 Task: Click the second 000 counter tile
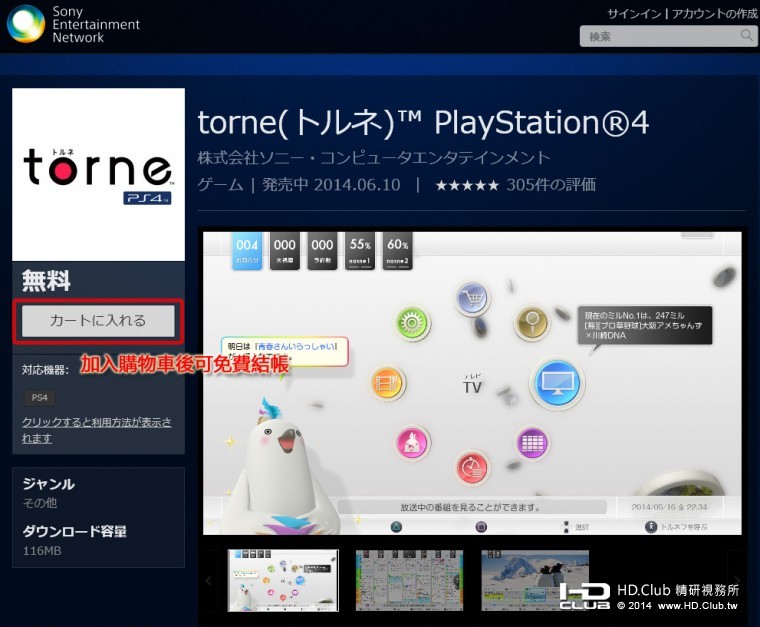click(322, 251)
